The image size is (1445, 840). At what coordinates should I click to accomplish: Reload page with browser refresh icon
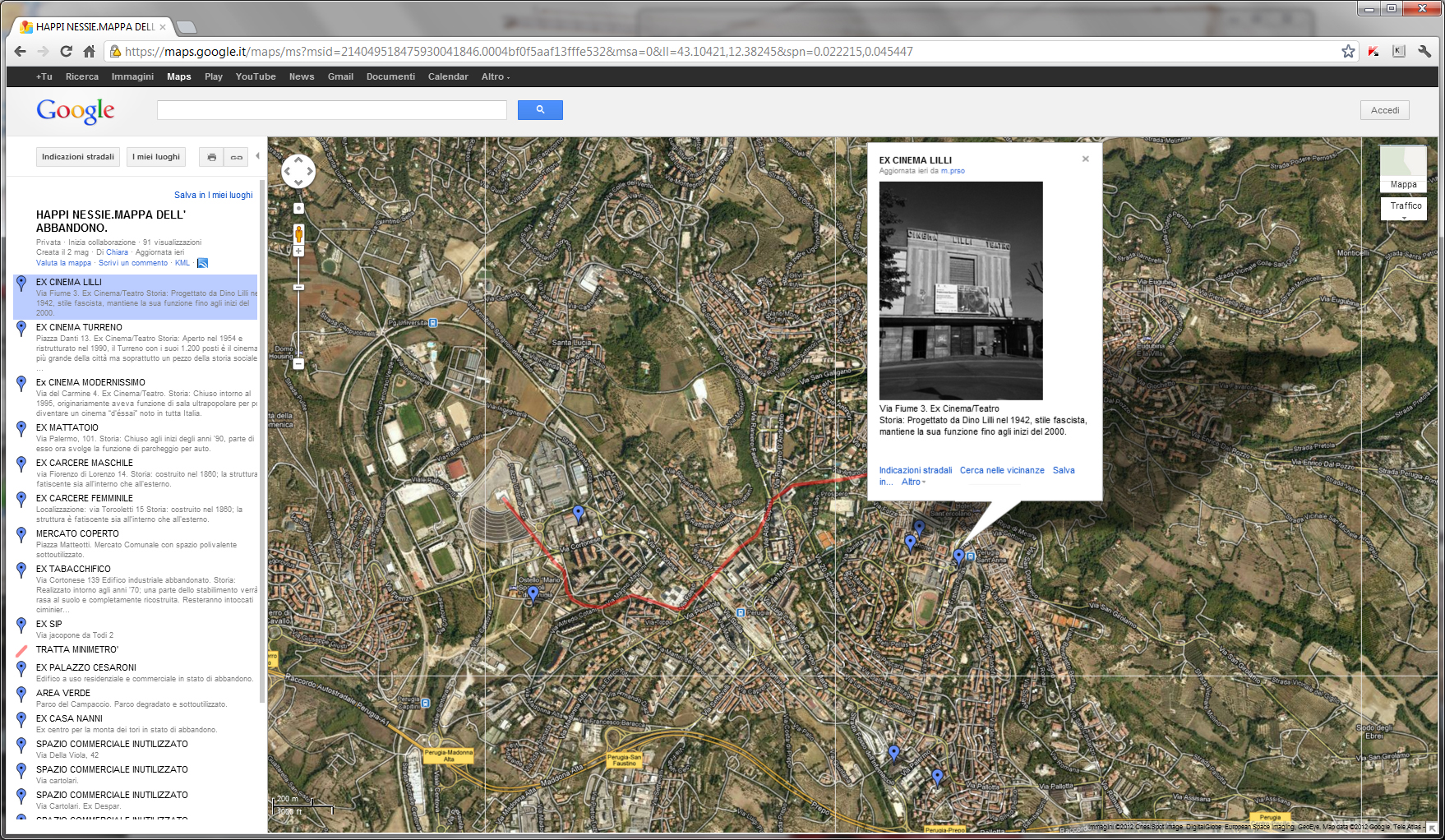click(x=66, y=52)
